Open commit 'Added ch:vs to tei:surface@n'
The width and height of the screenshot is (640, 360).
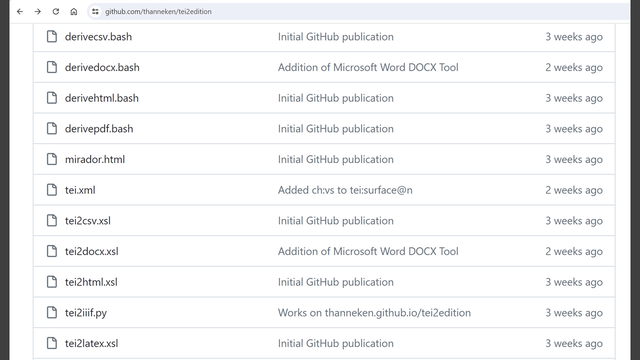pos(345,190)
